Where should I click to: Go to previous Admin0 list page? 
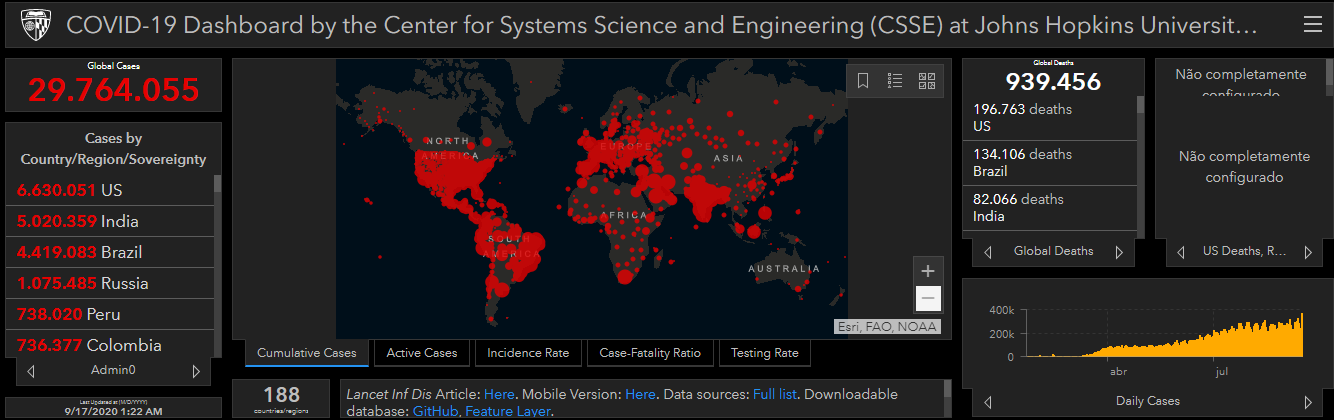coord(31,371)
